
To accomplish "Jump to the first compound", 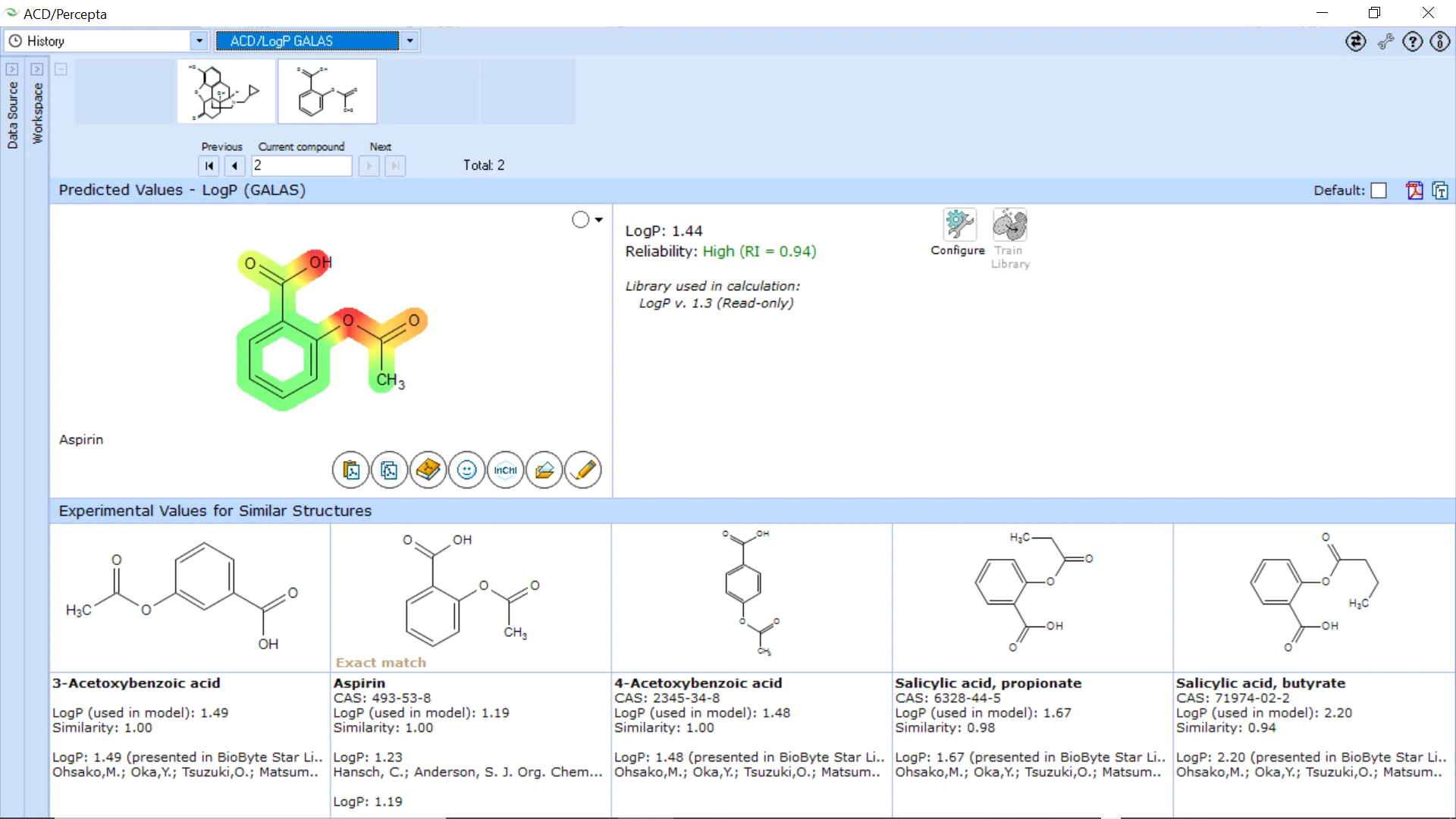I will click(x=209, y=165).
